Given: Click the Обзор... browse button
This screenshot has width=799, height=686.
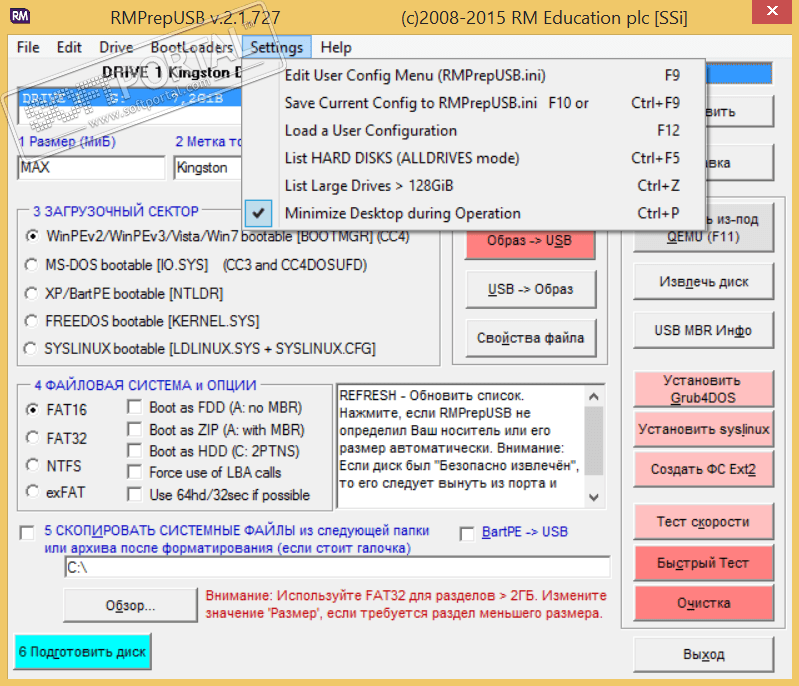Looking at the screenshot, I should click(x=130, y=605).
